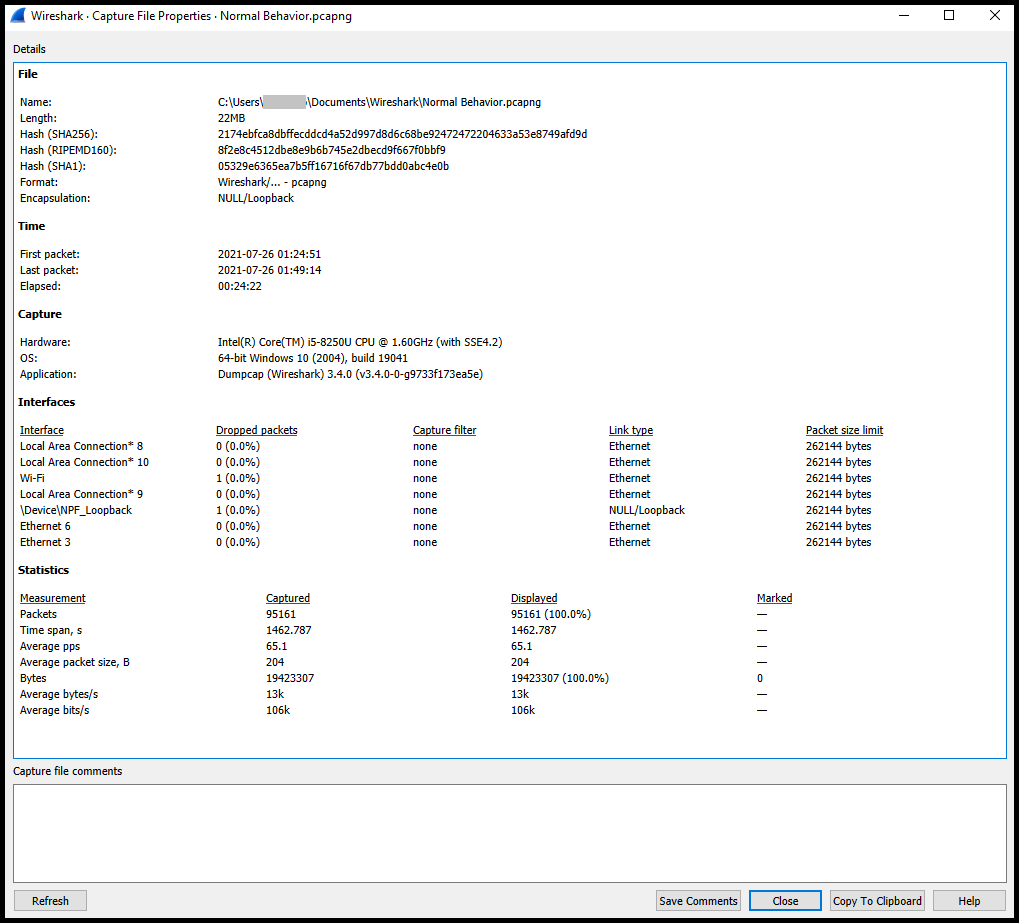Click the Dumpcap application version text
1019x923 pixels.
click(x=350, y=374)
